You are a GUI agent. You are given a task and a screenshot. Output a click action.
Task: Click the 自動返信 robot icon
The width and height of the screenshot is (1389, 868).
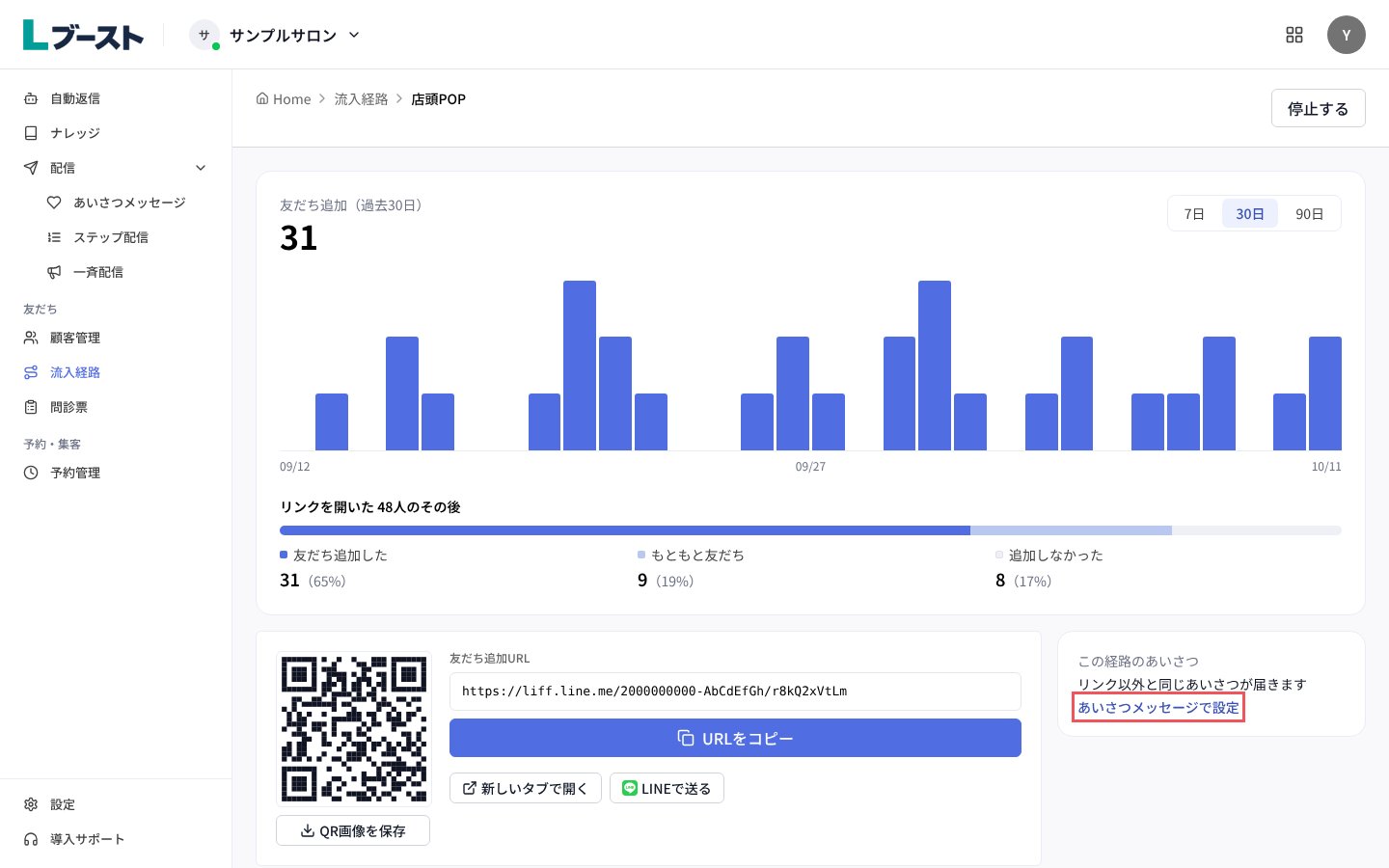tap(31, 98)
